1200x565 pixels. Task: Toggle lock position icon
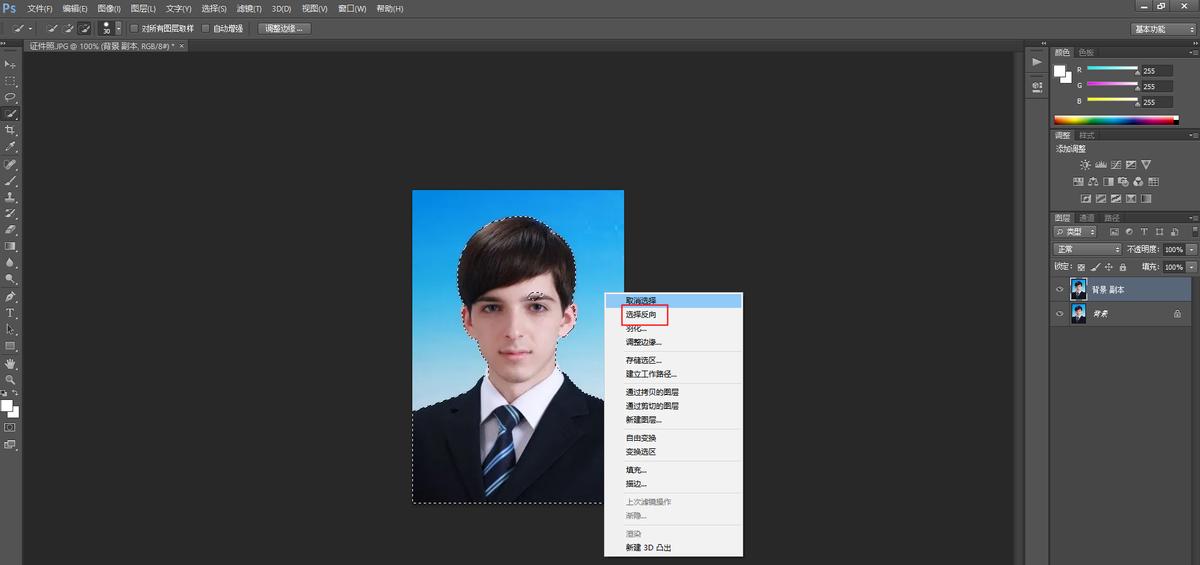click(1108, 267)
